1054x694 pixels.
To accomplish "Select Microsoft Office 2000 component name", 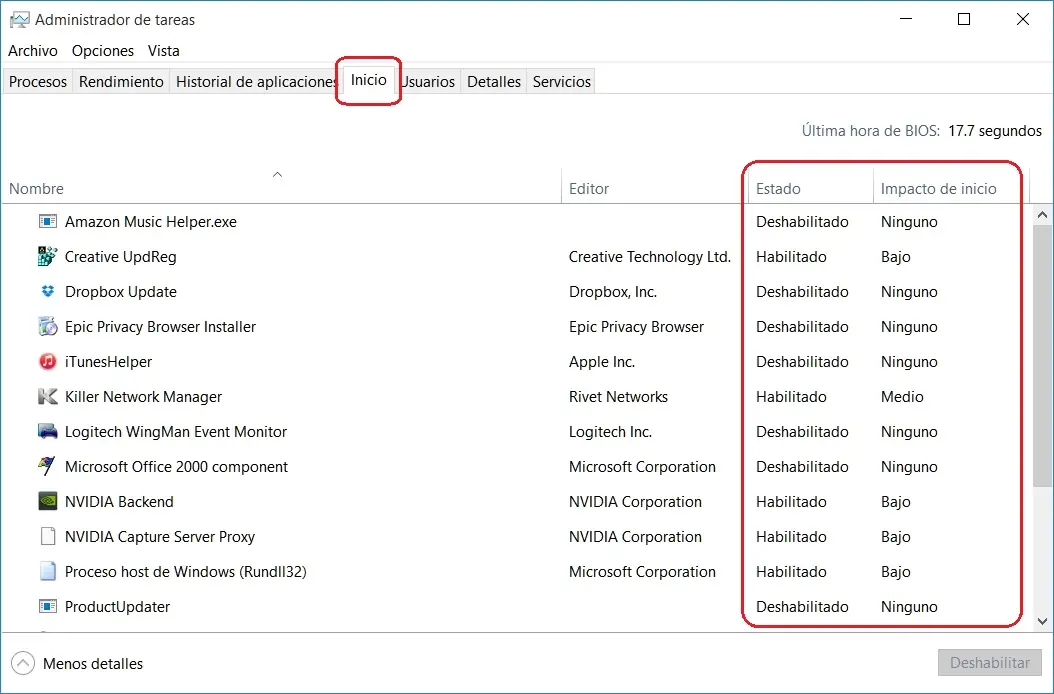I will (176, 467).
